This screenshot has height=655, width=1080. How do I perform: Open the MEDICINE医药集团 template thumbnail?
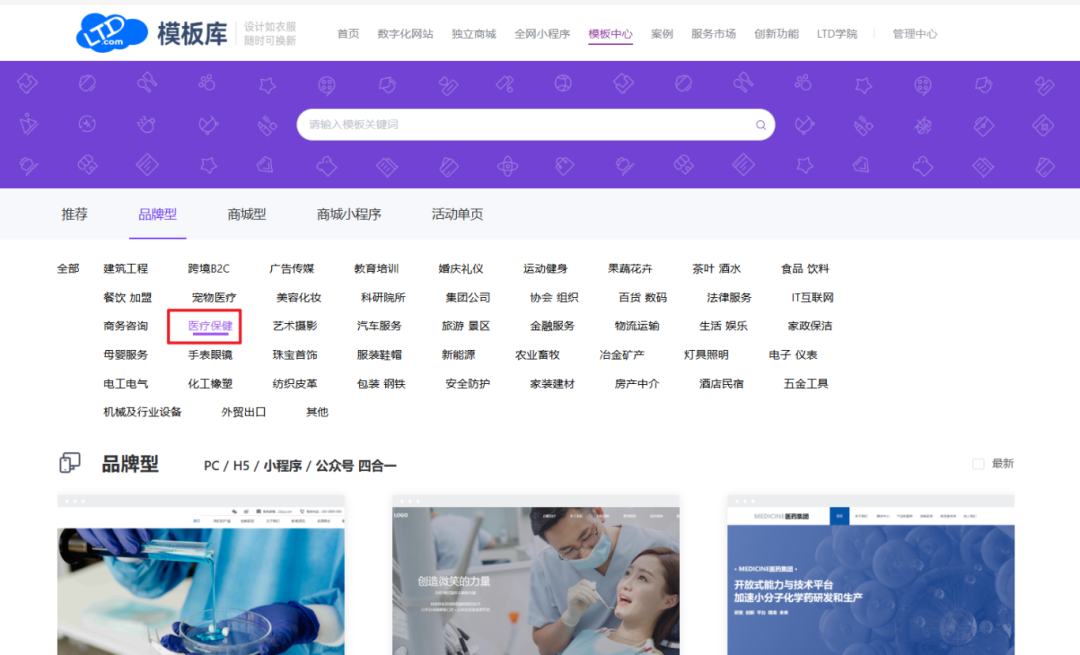[x=871, y=575]
